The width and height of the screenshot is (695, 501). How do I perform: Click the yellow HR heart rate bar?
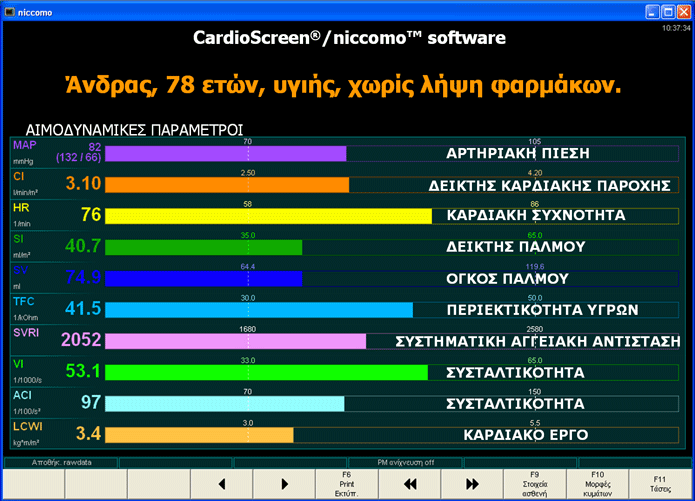pos(269,216)
